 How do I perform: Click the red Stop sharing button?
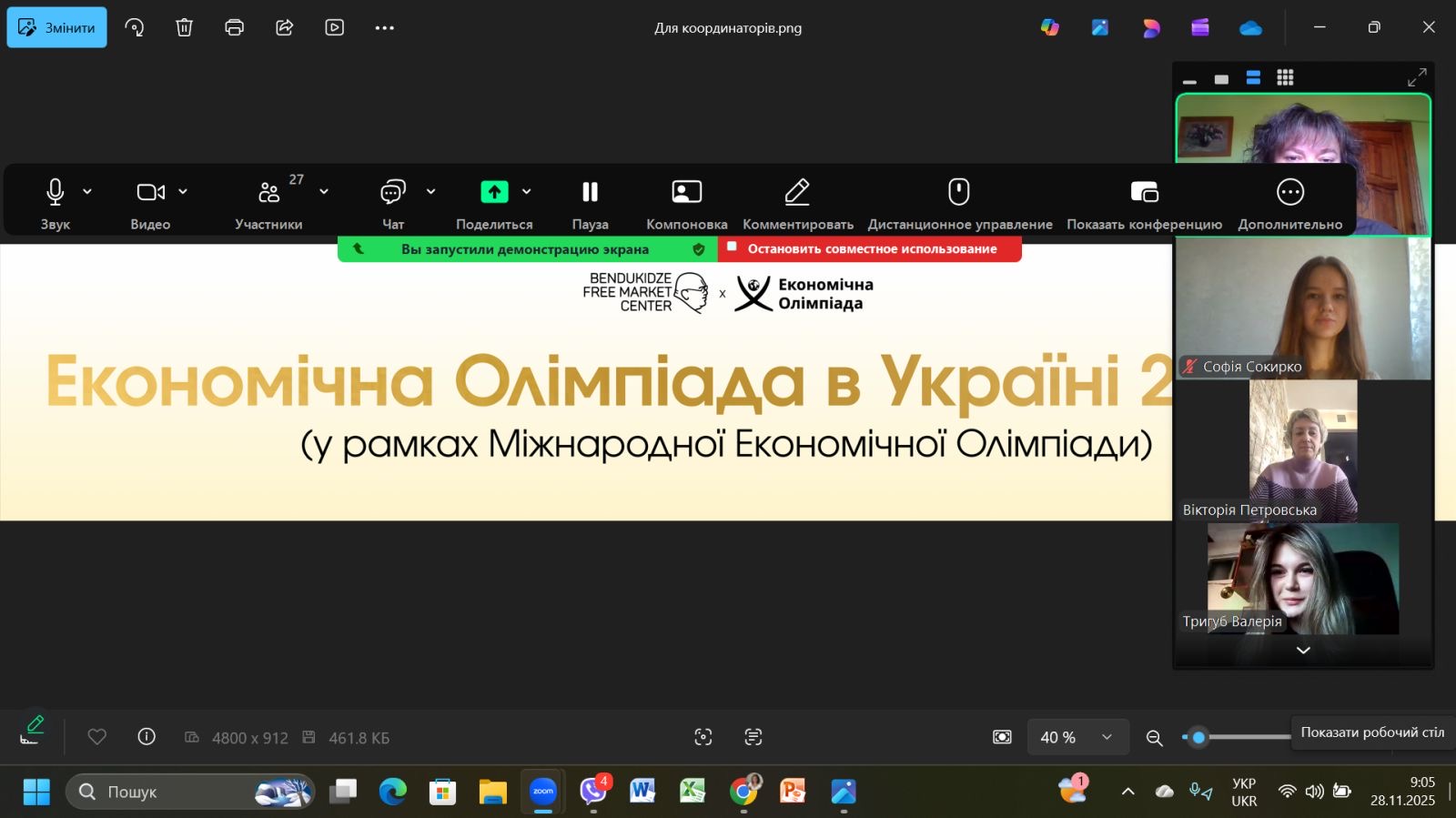[870, 248]
